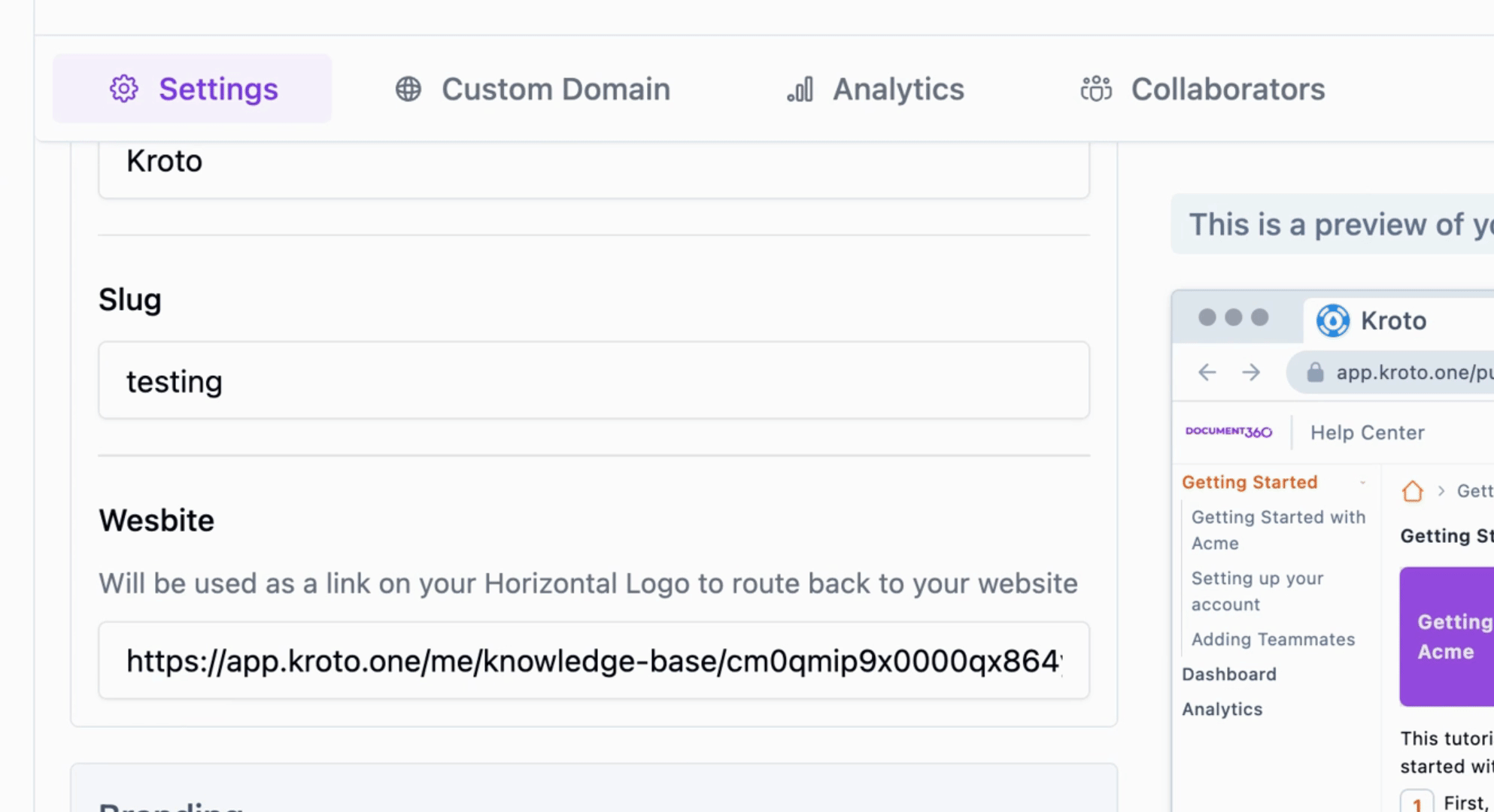Click the Slug input field with 'testing'

pos(593,380)
